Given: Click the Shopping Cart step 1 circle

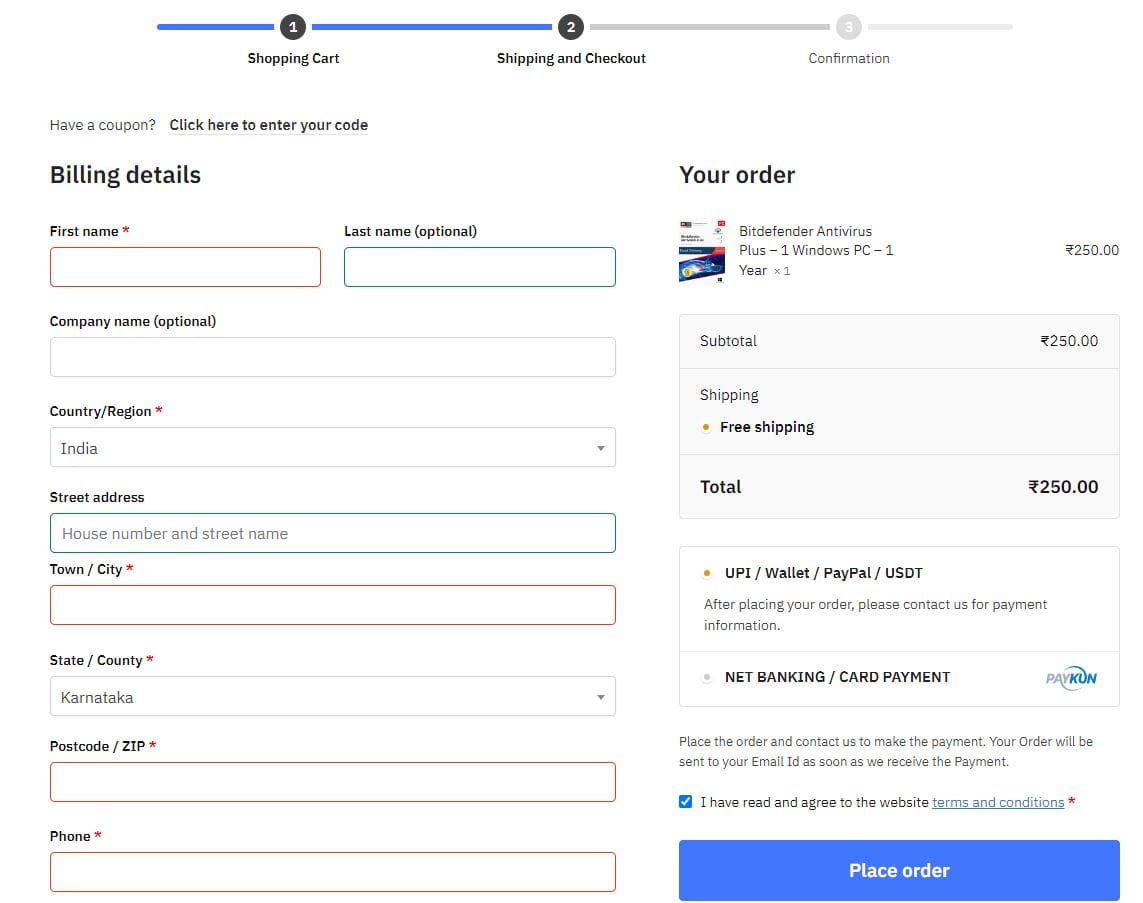Looking at the screenshot, I should click(x=293, y=27).
